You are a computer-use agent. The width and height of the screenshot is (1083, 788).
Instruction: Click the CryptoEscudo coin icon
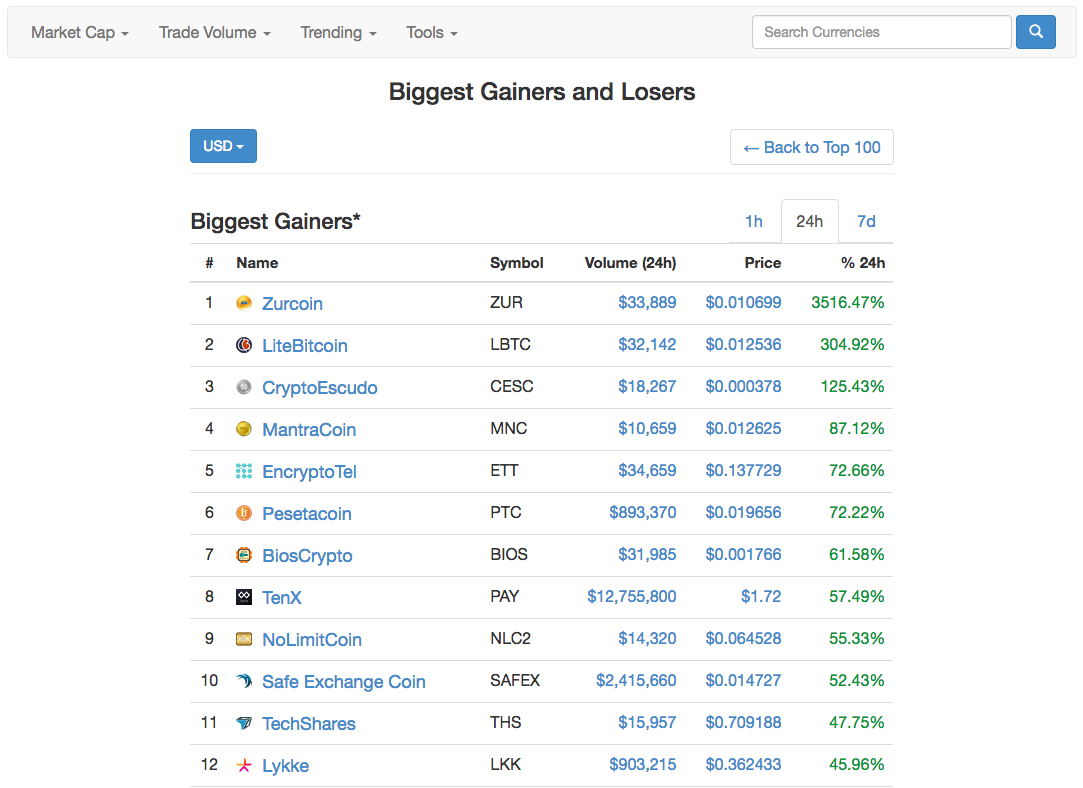[x=244, y=387]
